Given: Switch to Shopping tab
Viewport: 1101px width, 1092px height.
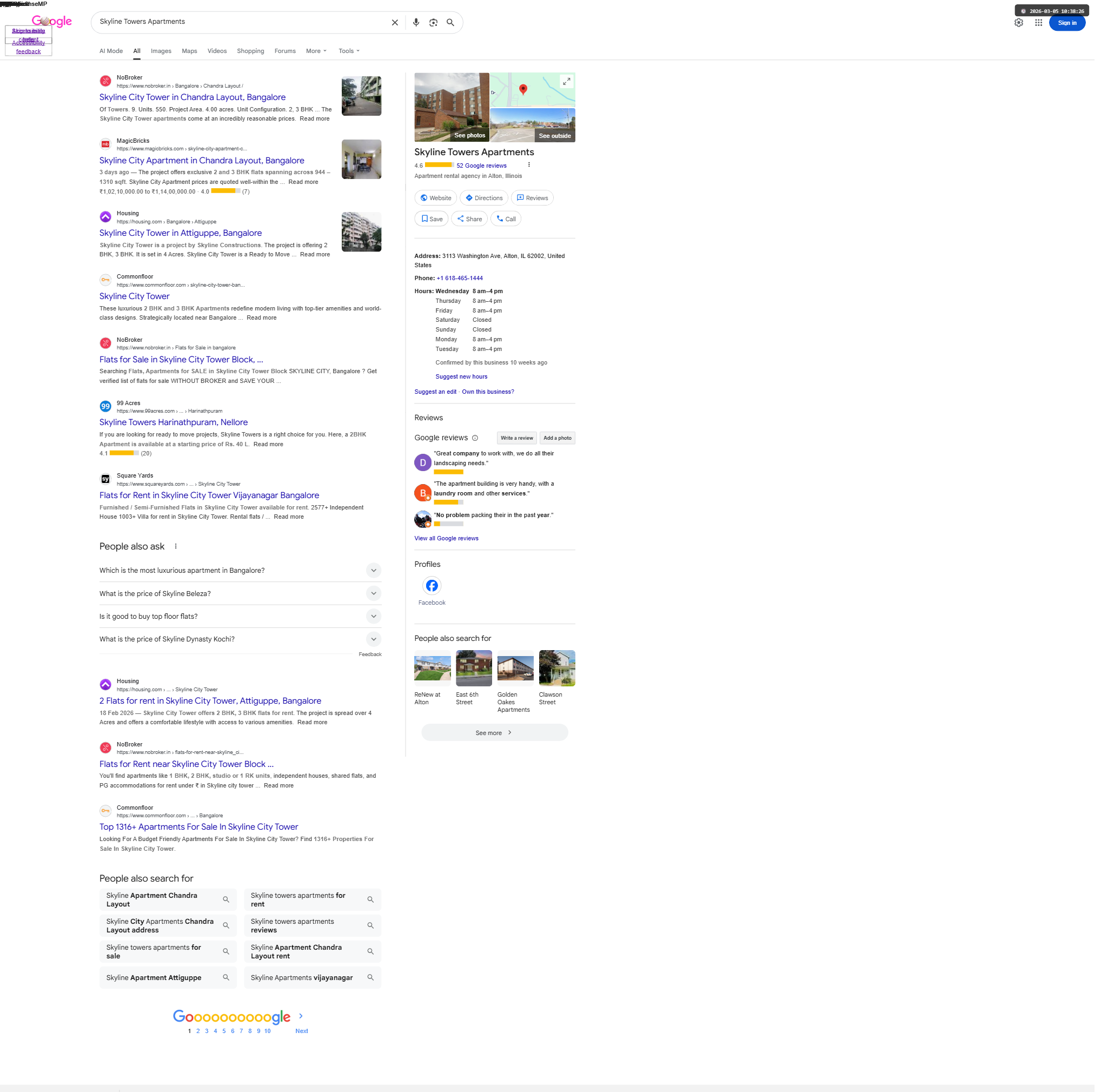Looking at the screenshot, I should (x=252, y=51).
